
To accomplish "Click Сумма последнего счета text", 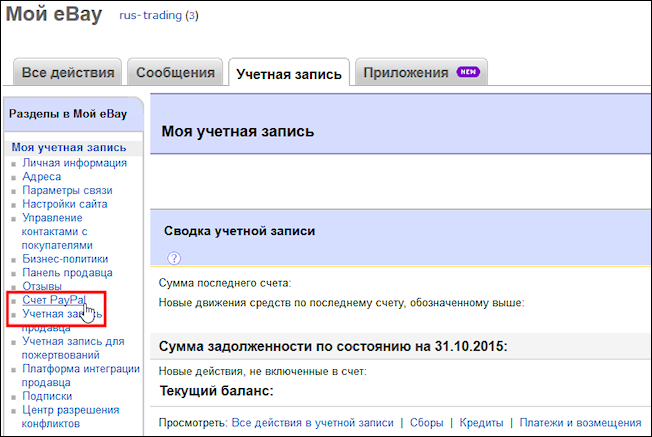I will (225, 283).
